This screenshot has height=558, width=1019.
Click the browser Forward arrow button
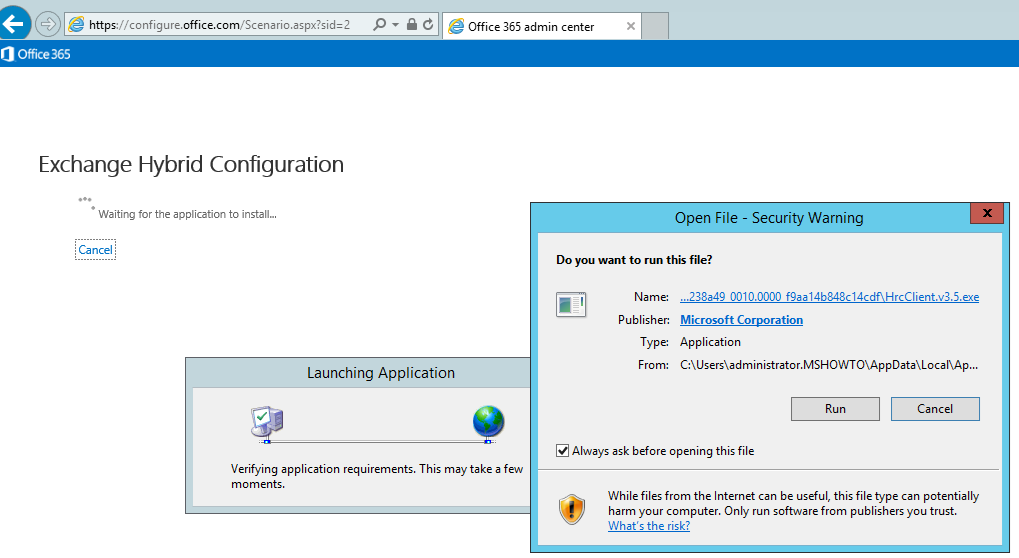[x=47, y=25]
